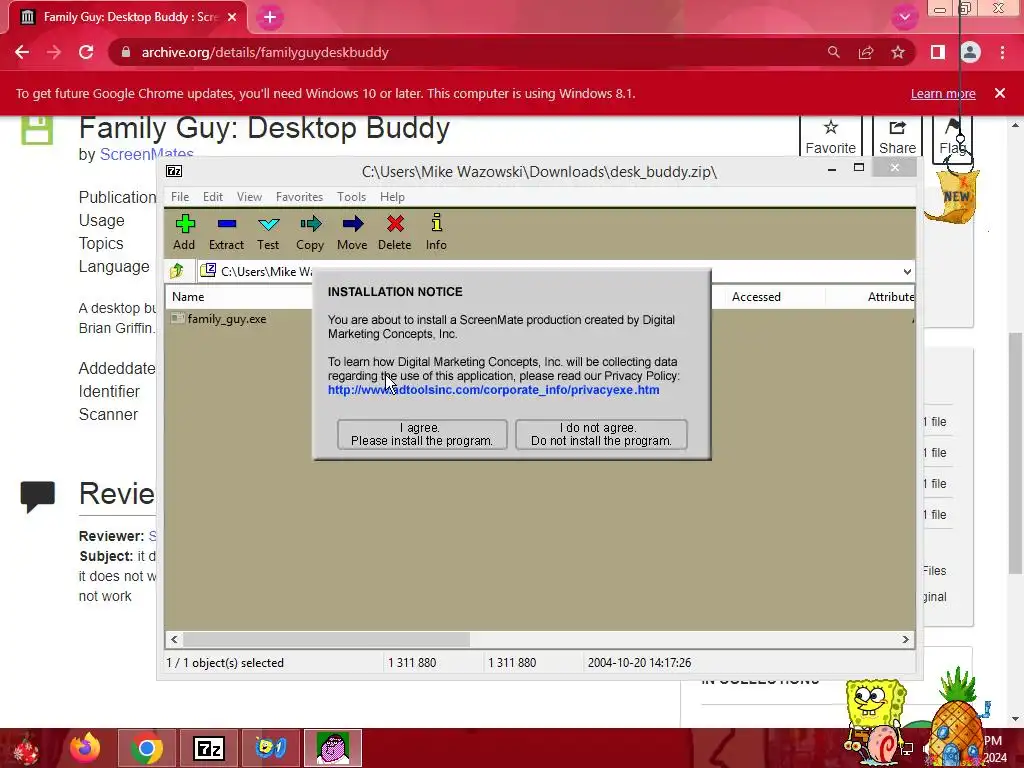Screen dimensions: 1024x768
Task: Expand the 7-Zip address path dropdown
Action: [x=907, y=272]
